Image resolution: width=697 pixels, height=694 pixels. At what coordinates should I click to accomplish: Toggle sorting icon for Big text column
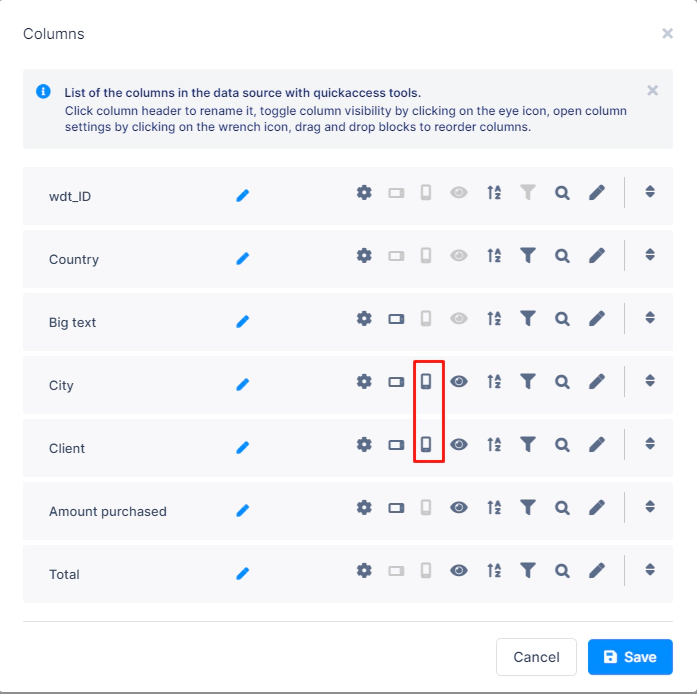[x=494, y=319]
